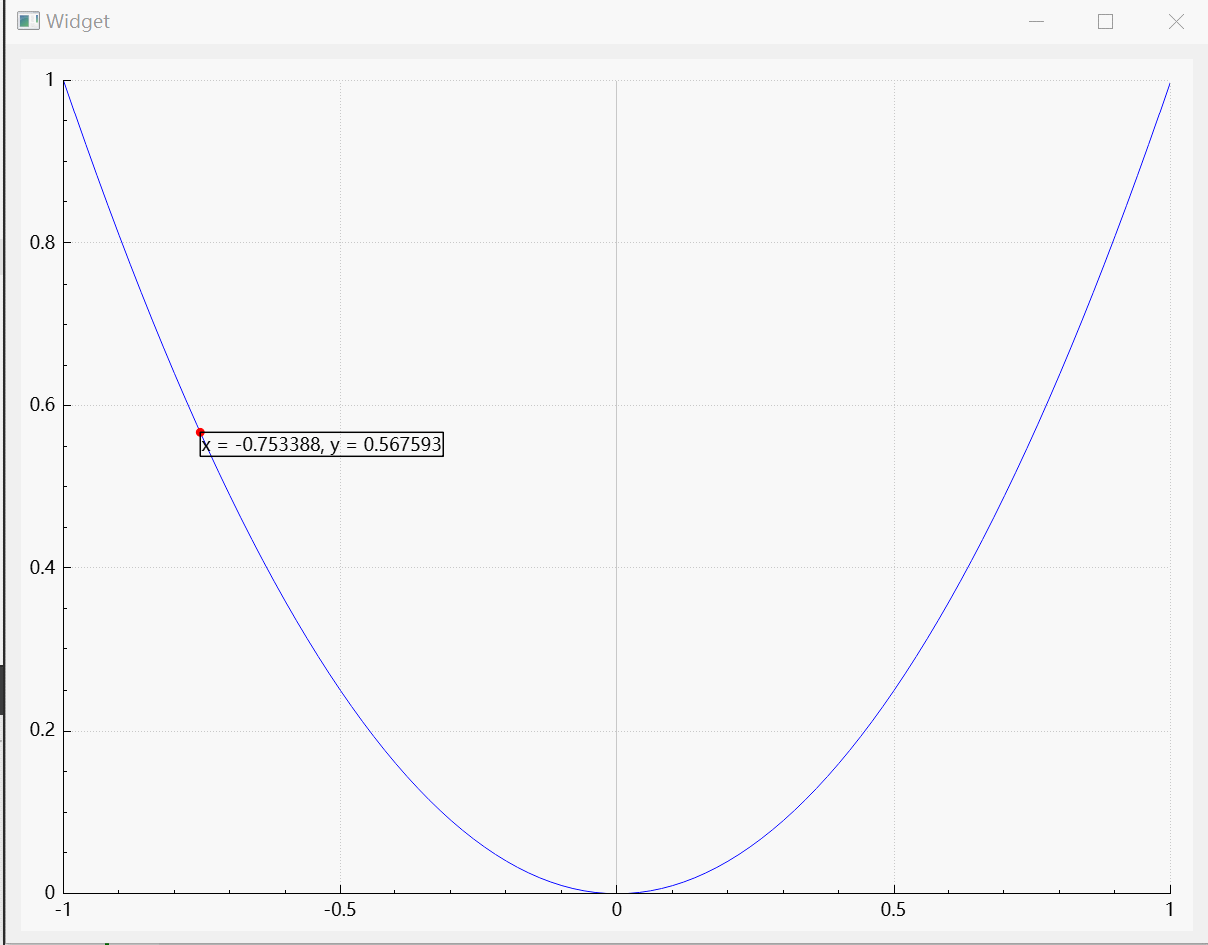Click the y-axis tick label 0.8
This screenshot has width=1208, height=945.
click(x=42, y=243)
